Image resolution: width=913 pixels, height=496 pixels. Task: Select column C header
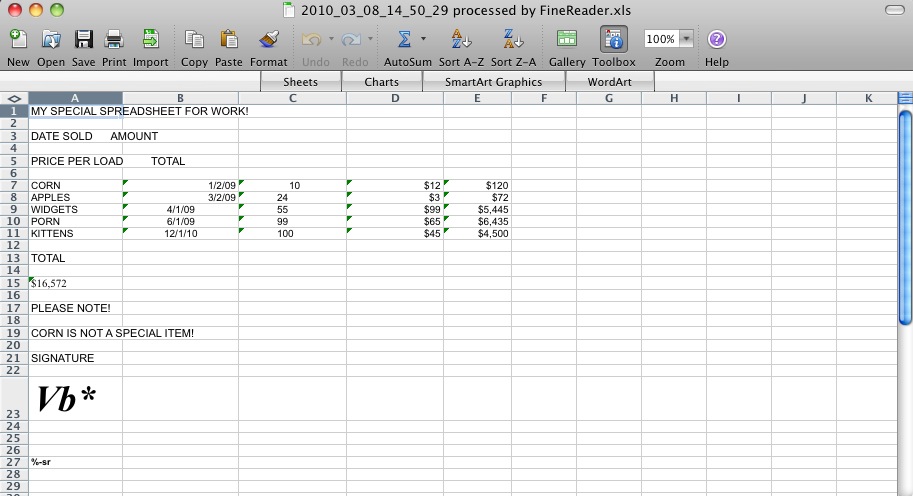click(x=292, y=98)
